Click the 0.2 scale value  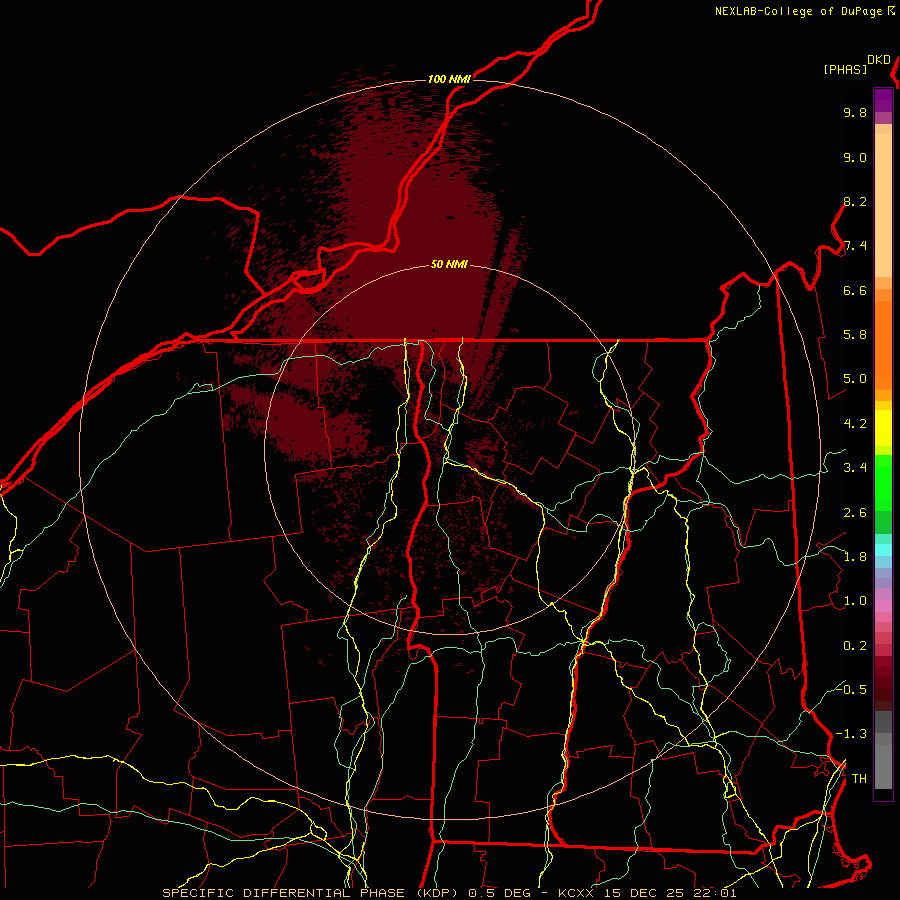(855, 646)
